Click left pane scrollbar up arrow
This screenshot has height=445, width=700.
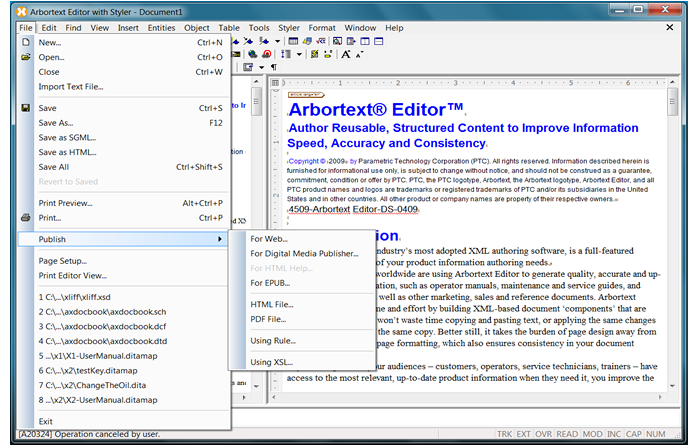[x=256, y=82]
